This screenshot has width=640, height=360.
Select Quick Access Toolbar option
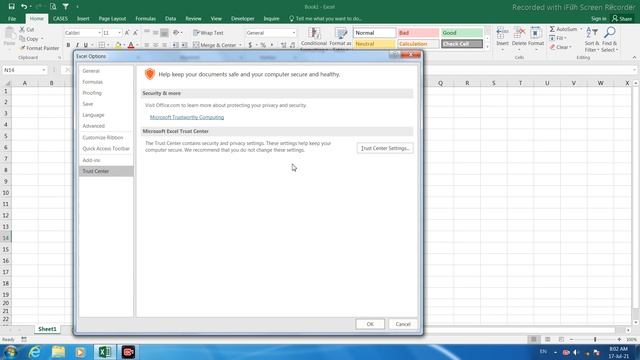point(106,149)
